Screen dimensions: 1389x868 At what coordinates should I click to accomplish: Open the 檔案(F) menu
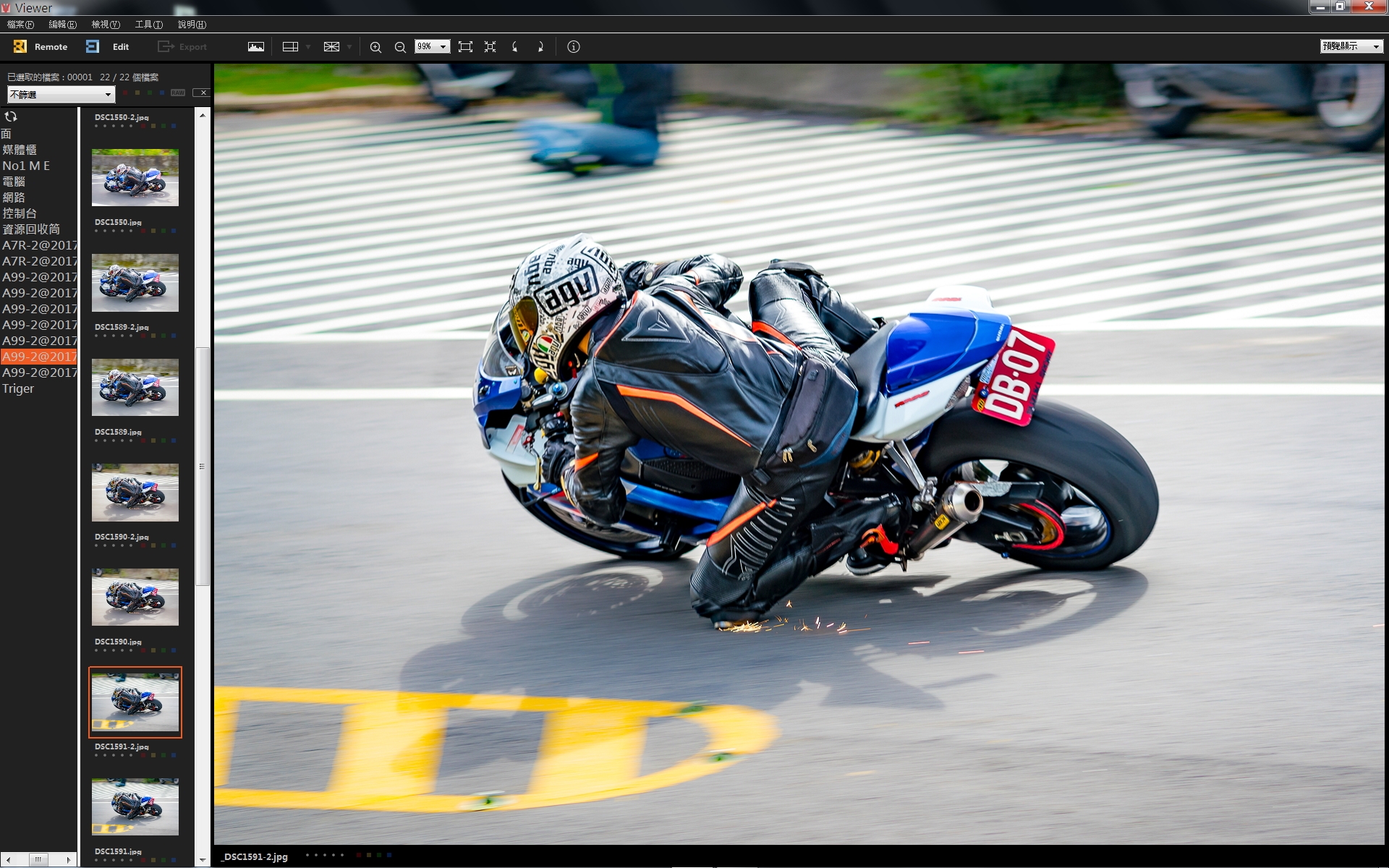pyautogui.click(x=20, y=25)
